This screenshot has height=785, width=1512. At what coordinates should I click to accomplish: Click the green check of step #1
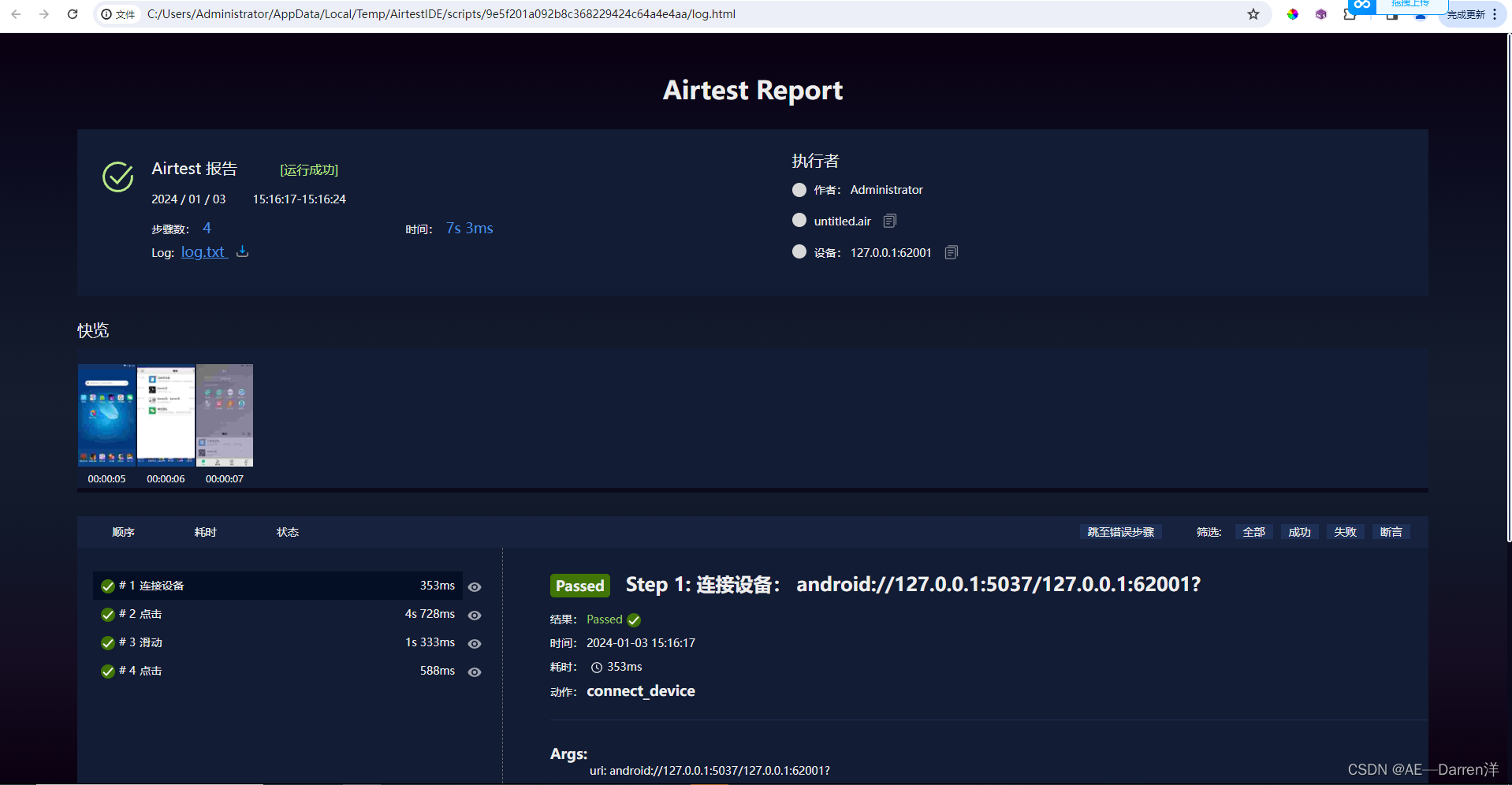point(108,586)
